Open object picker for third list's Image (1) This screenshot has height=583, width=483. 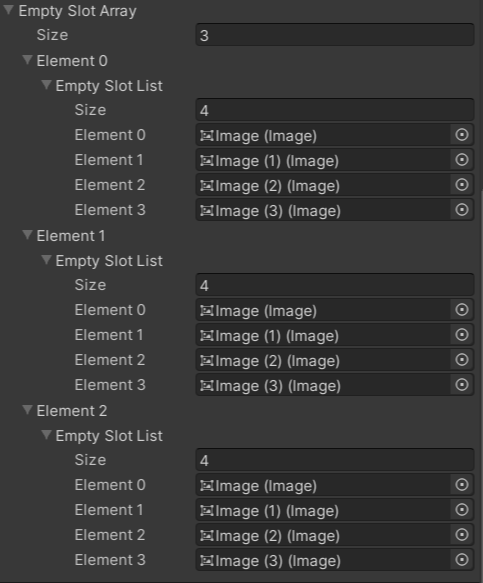point(462,510)
